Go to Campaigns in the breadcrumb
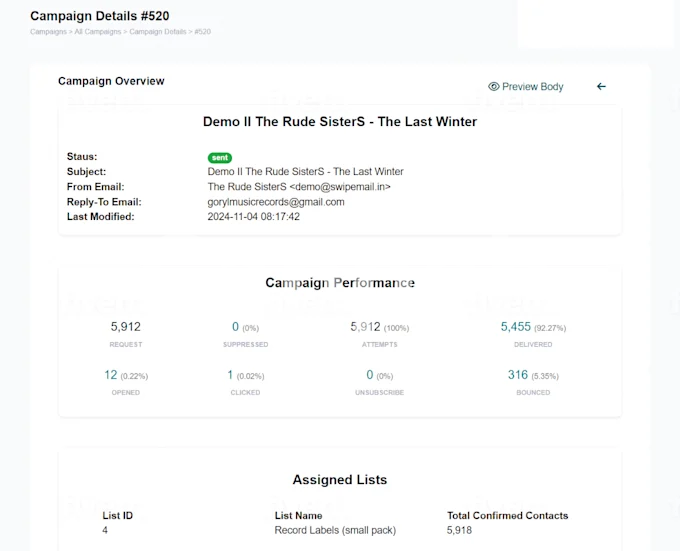Screen dimensions: 680x551 (x=49, y=32)
